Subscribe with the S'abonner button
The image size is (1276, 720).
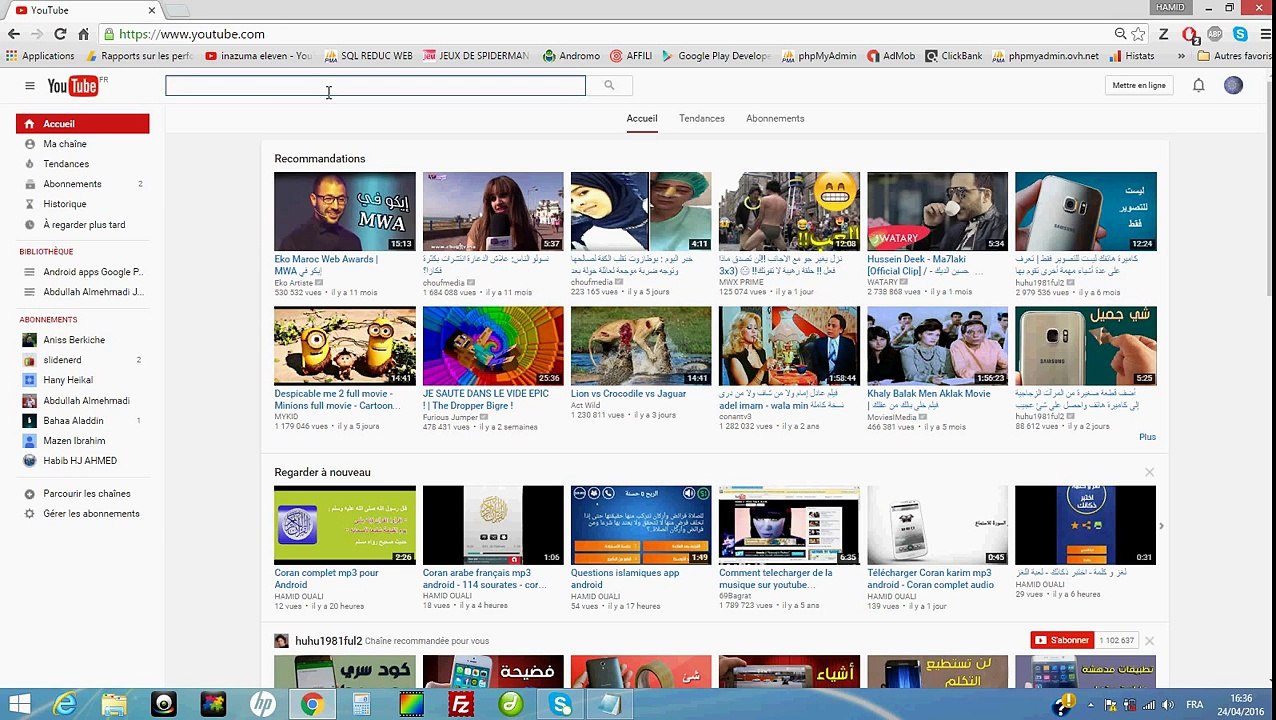pos(1063,640)
